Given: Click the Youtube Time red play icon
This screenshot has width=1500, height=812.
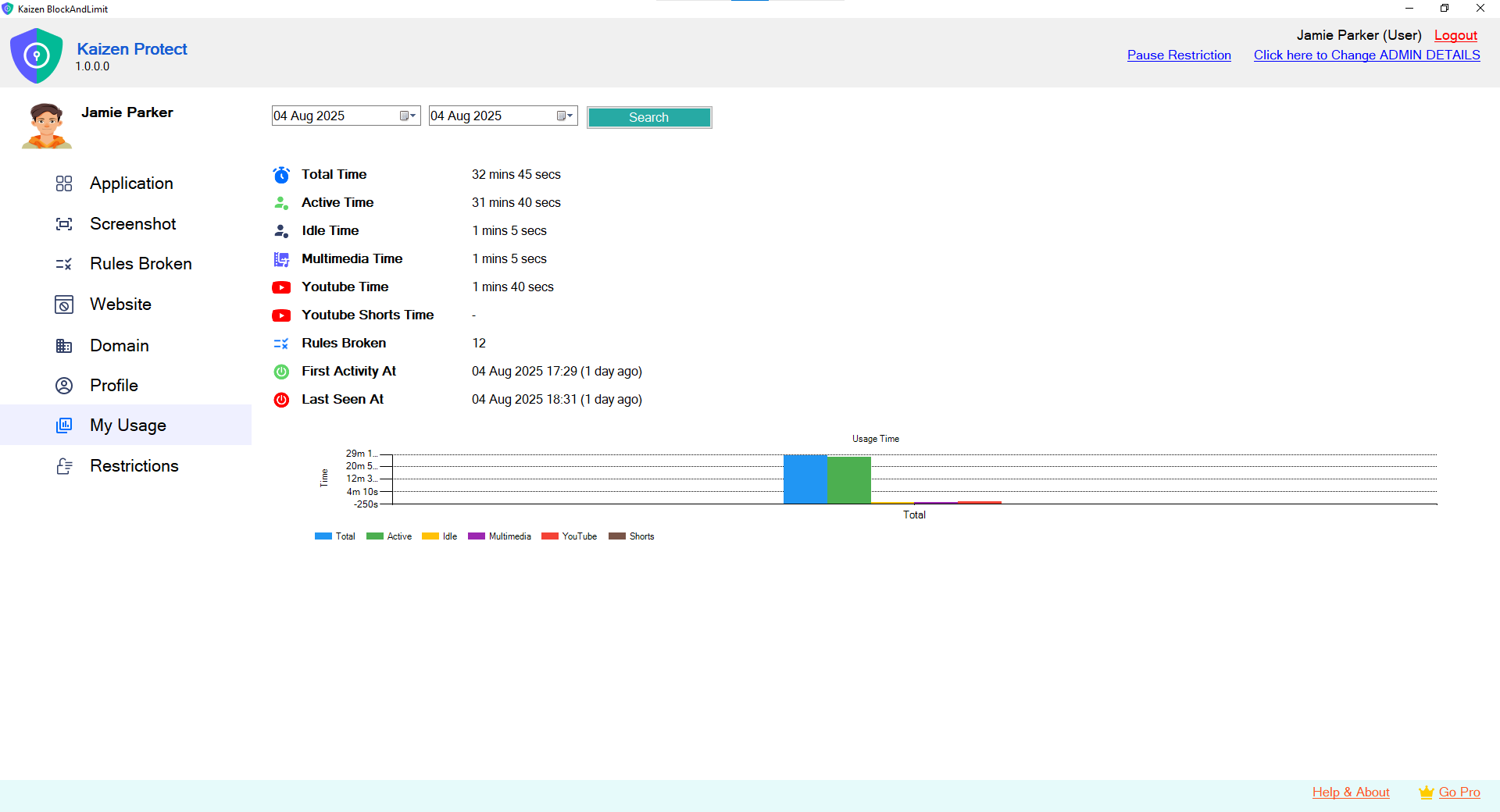Looking at the screenshot, I should pos(281,287).
